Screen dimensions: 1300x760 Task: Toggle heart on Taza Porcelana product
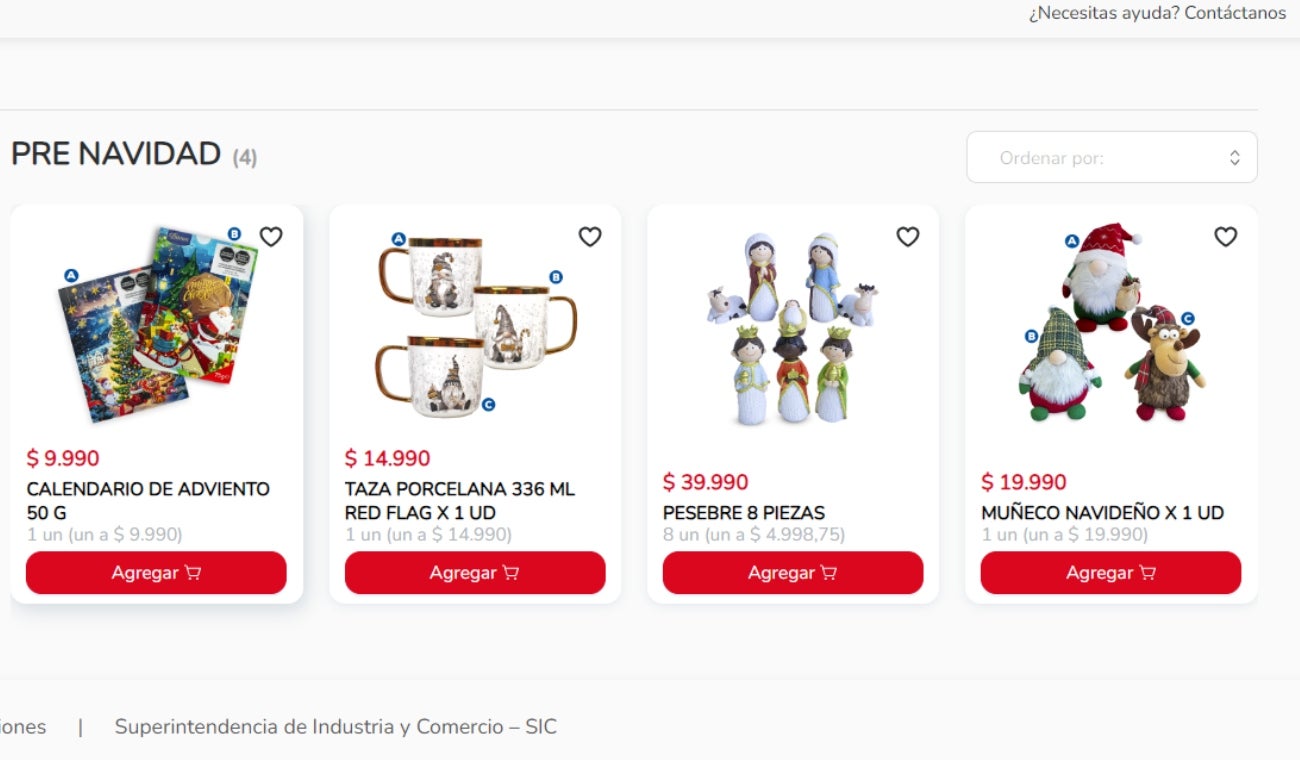tap(590, 237)
